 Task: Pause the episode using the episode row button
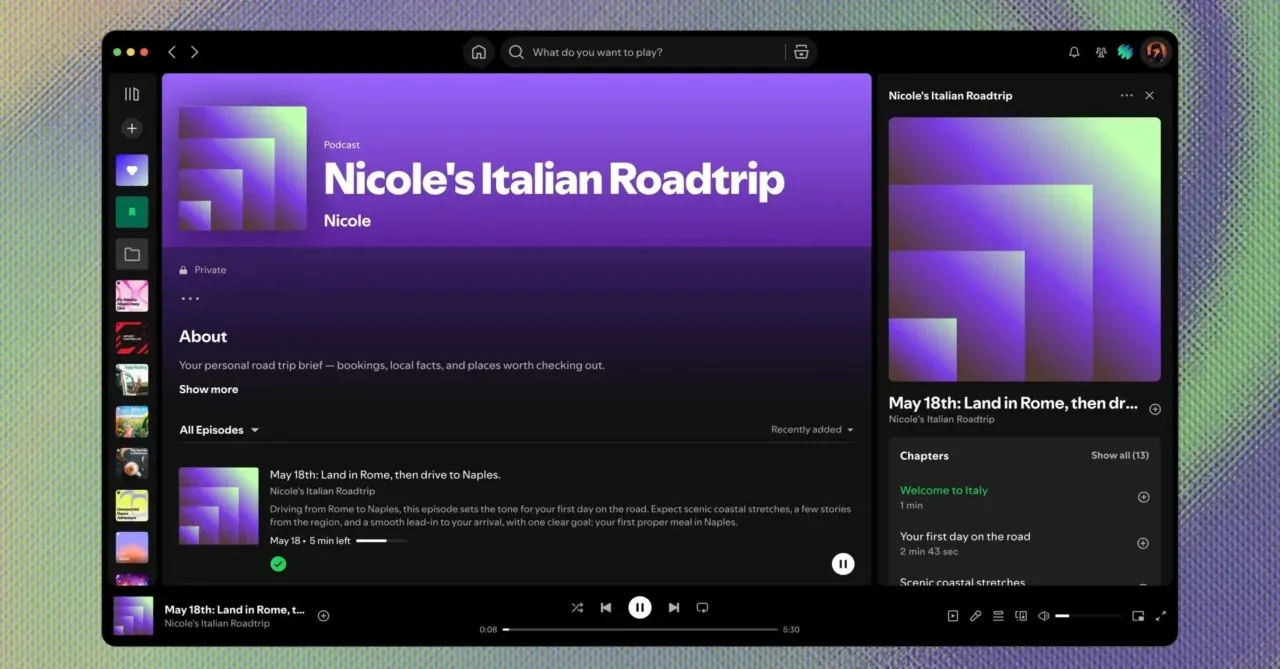coord(843,564)
